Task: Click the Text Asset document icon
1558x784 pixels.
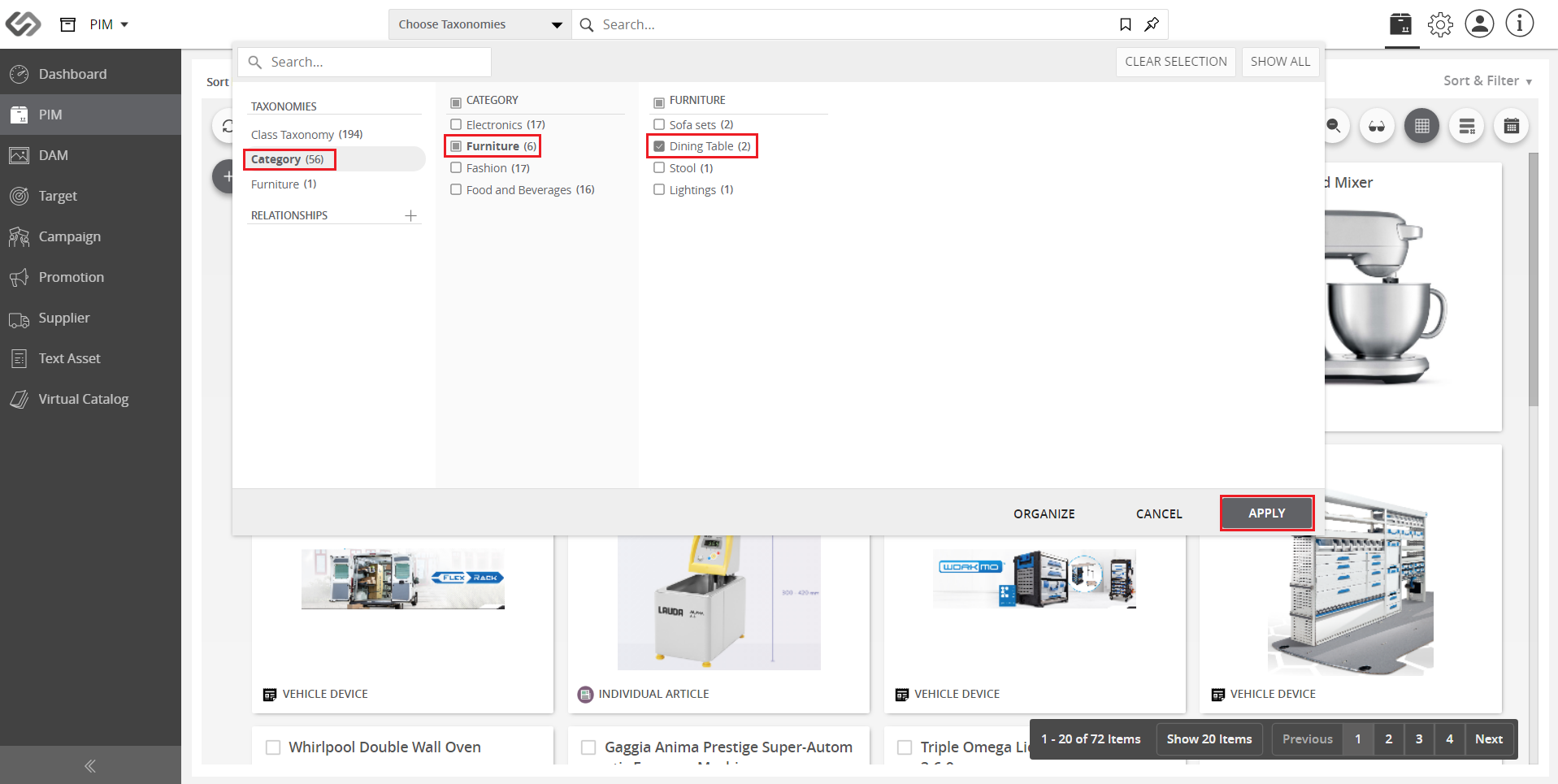Action: point(19,358)
